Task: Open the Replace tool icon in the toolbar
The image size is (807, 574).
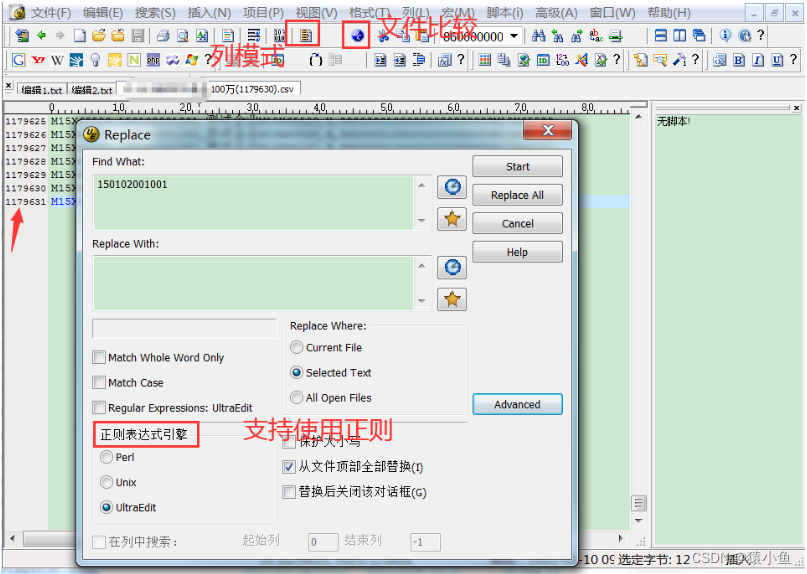Action: coord(596,36)
